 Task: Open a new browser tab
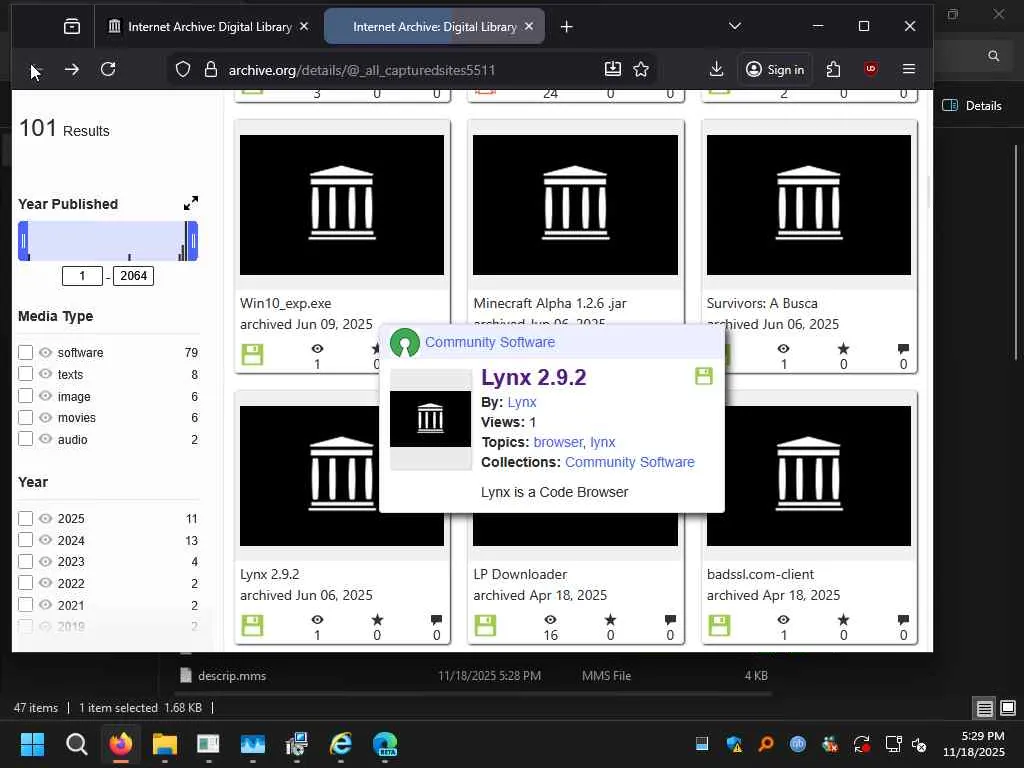point(567,27)
